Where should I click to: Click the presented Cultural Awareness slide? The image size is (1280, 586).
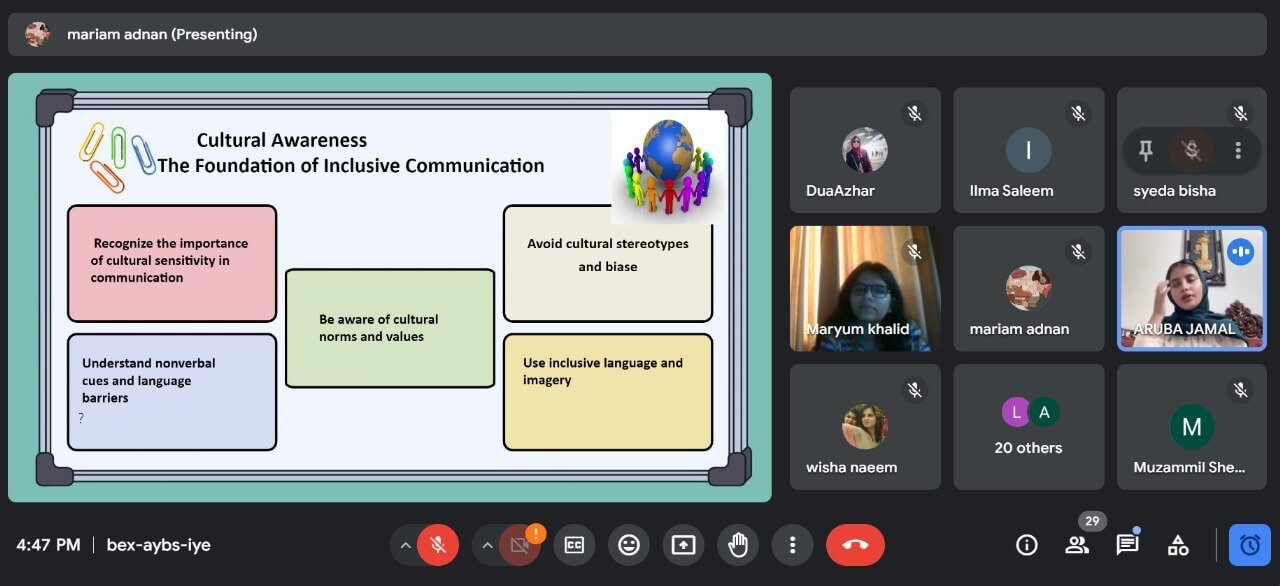(390, 287)
